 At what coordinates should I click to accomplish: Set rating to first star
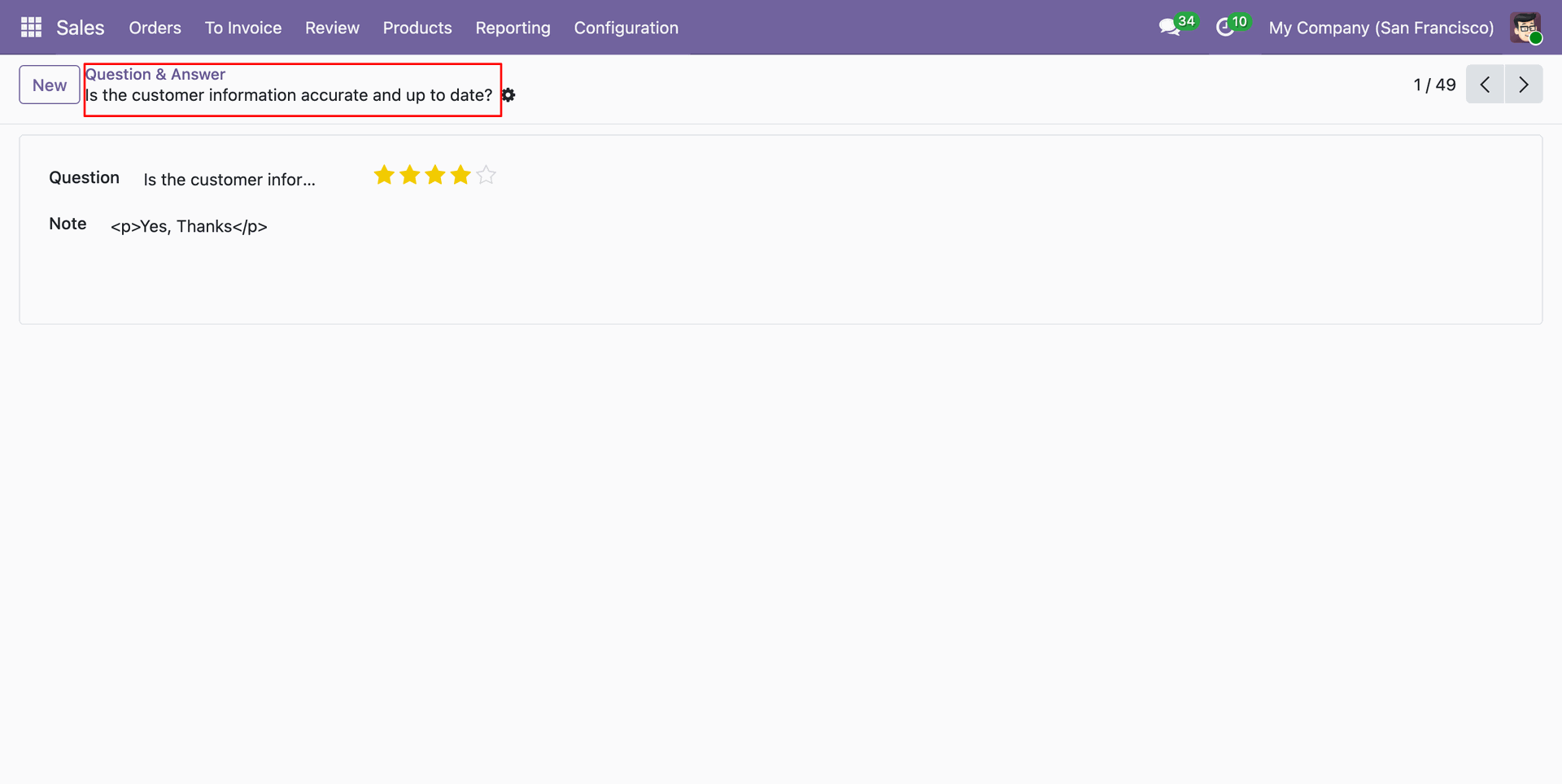click(384, 175)
